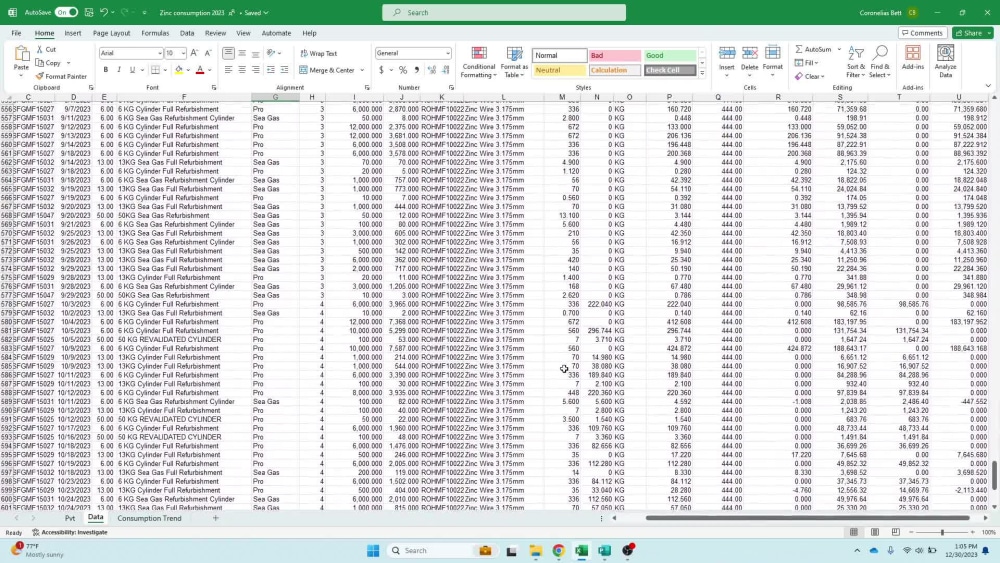Screen dimensions: 1000x563
Task: Click the title bar search box
Action: [504, 12]
